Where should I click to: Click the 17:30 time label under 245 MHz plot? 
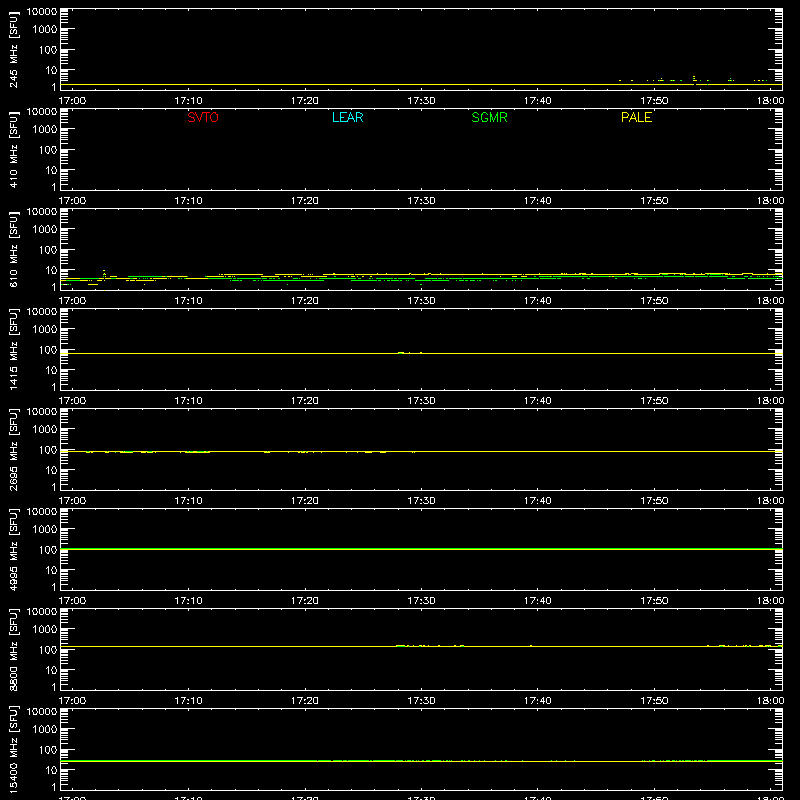click(x=421, y=101)
